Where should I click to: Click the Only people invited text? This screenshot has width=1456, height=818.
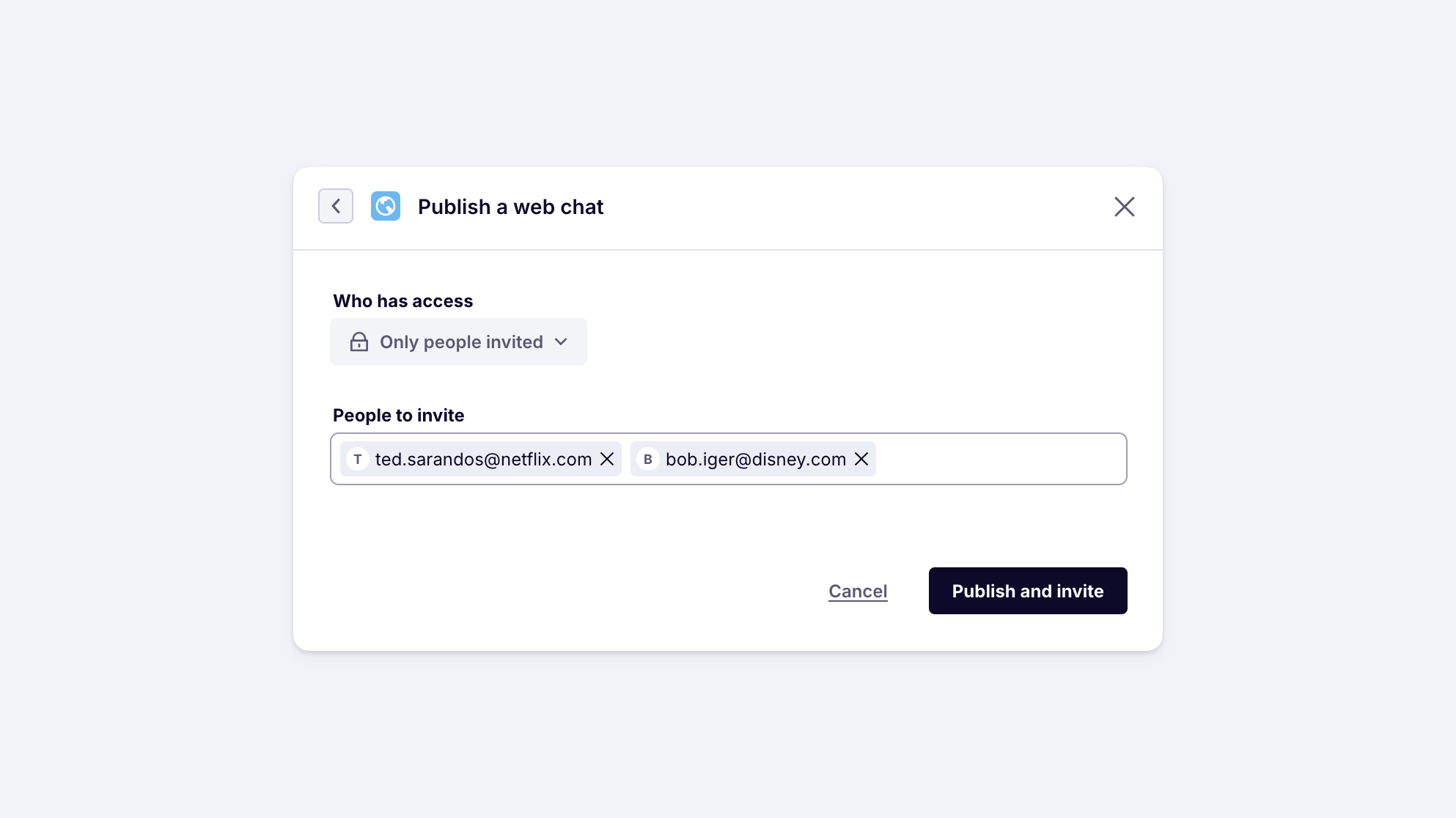coord(461,342)
